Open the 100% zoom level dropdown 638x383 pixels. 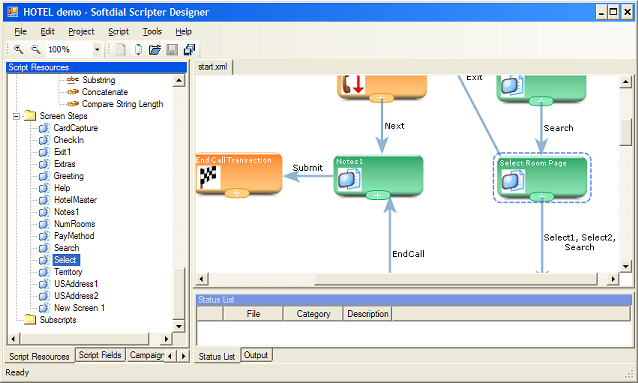coord(97,50)
